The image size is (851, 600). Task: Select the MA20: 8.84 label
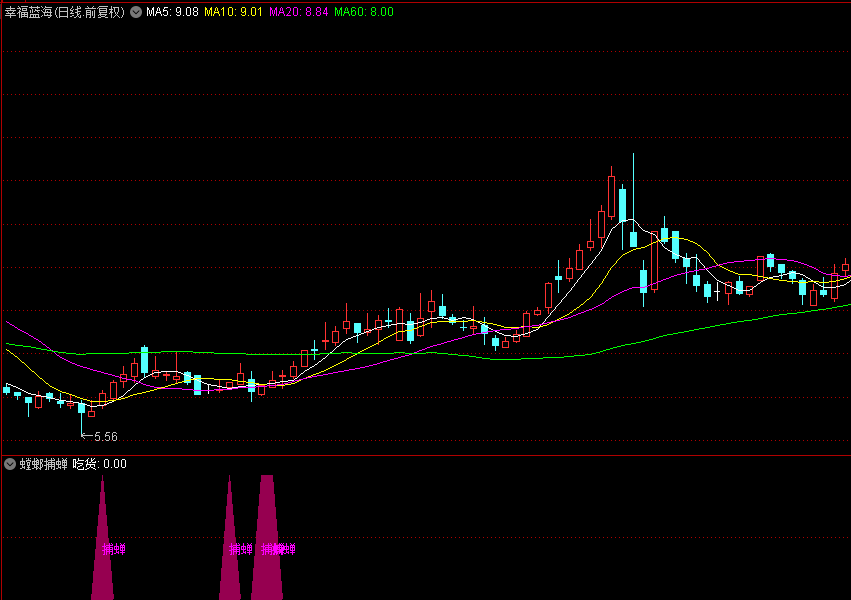click(299, 12)
